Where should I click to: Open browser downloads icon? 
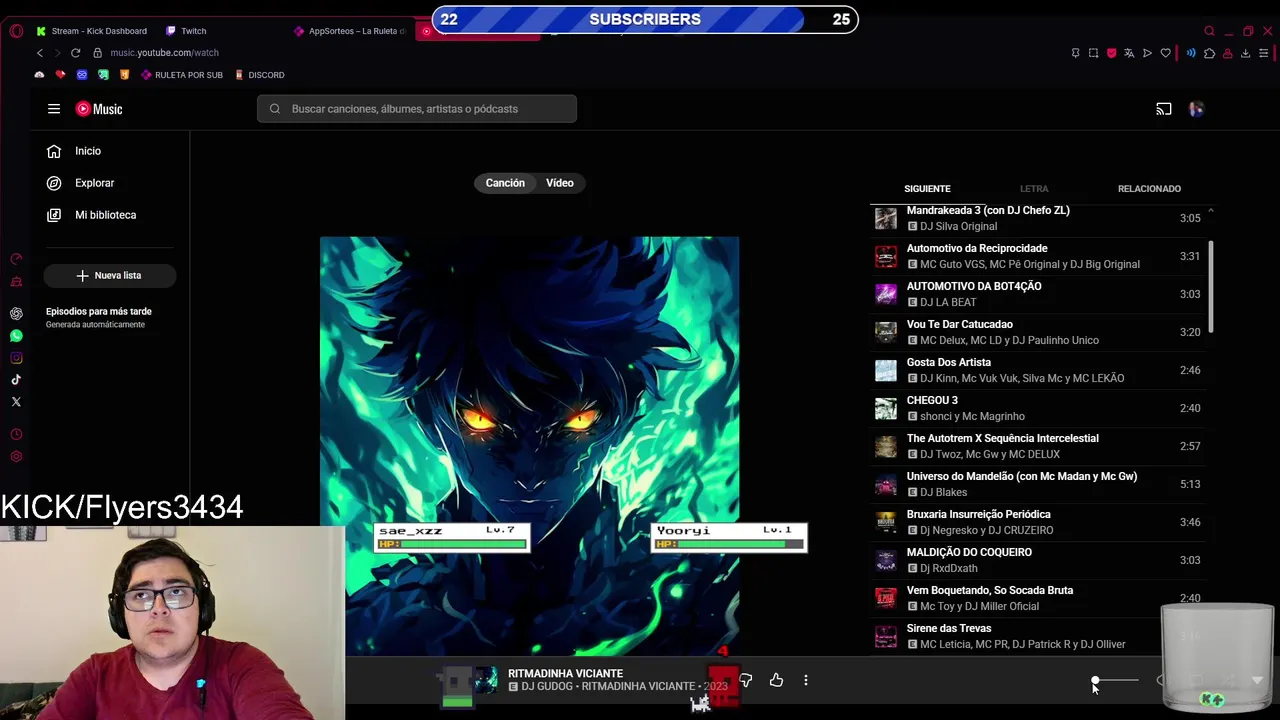(1245, 53)
